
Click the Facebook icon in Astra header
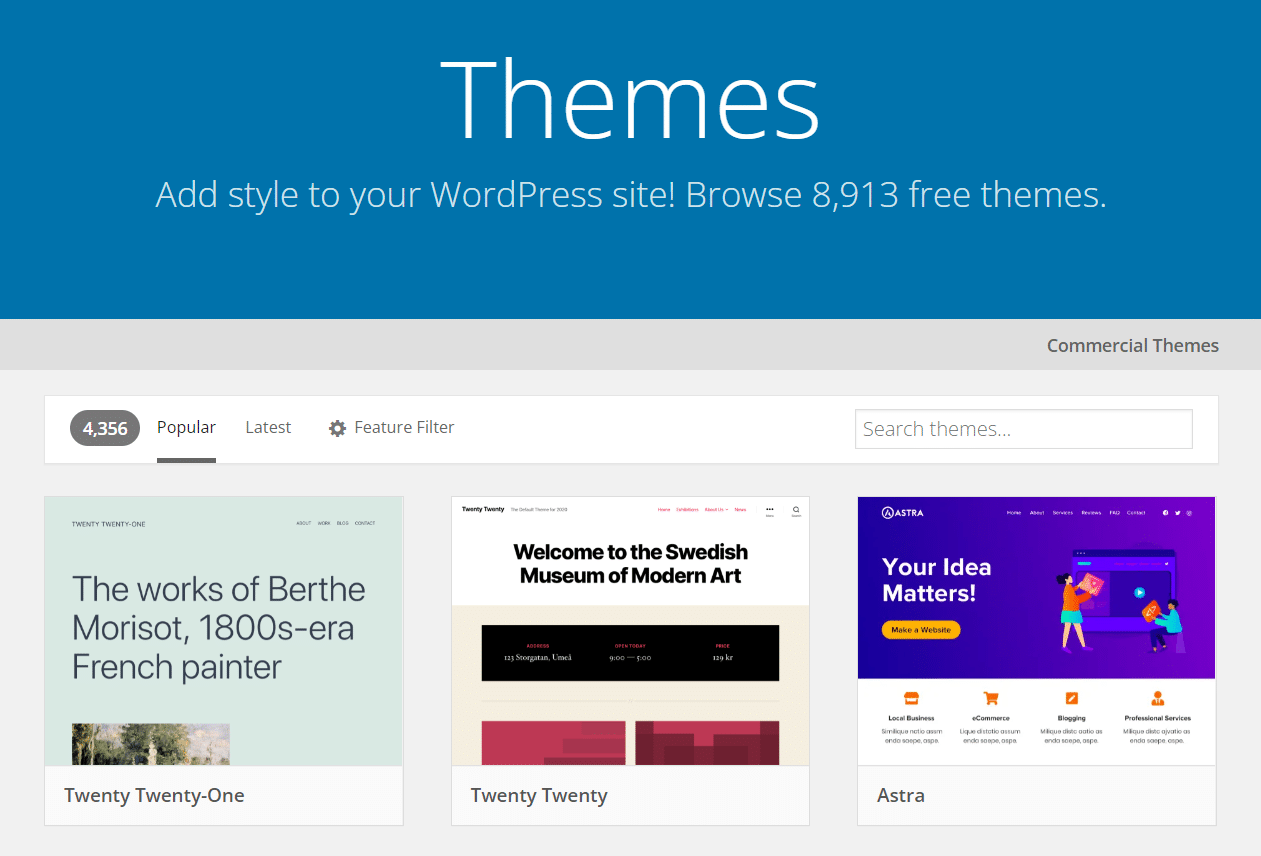(1166, 512)
